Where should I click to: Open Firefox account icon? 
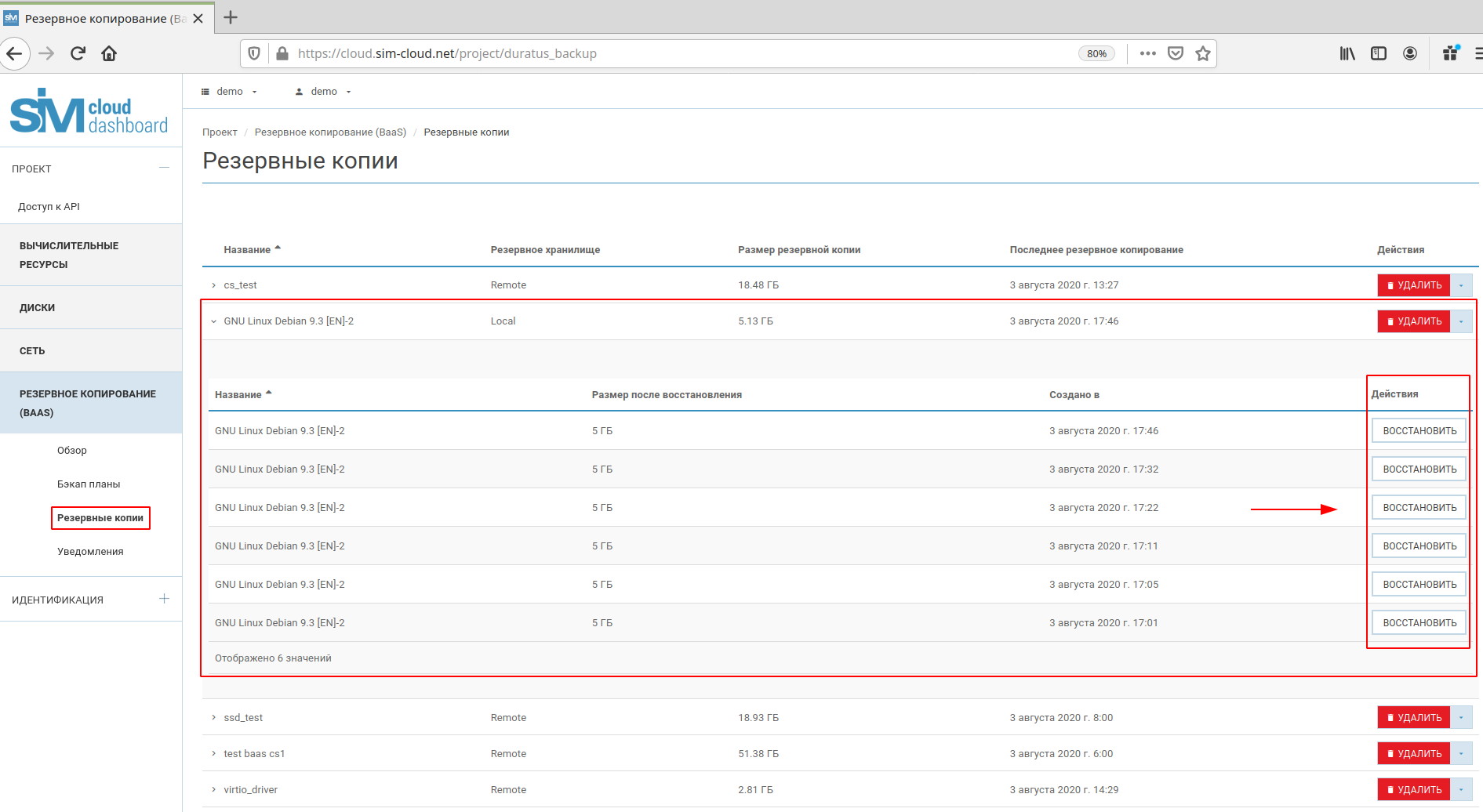[x=1409, y=53]
